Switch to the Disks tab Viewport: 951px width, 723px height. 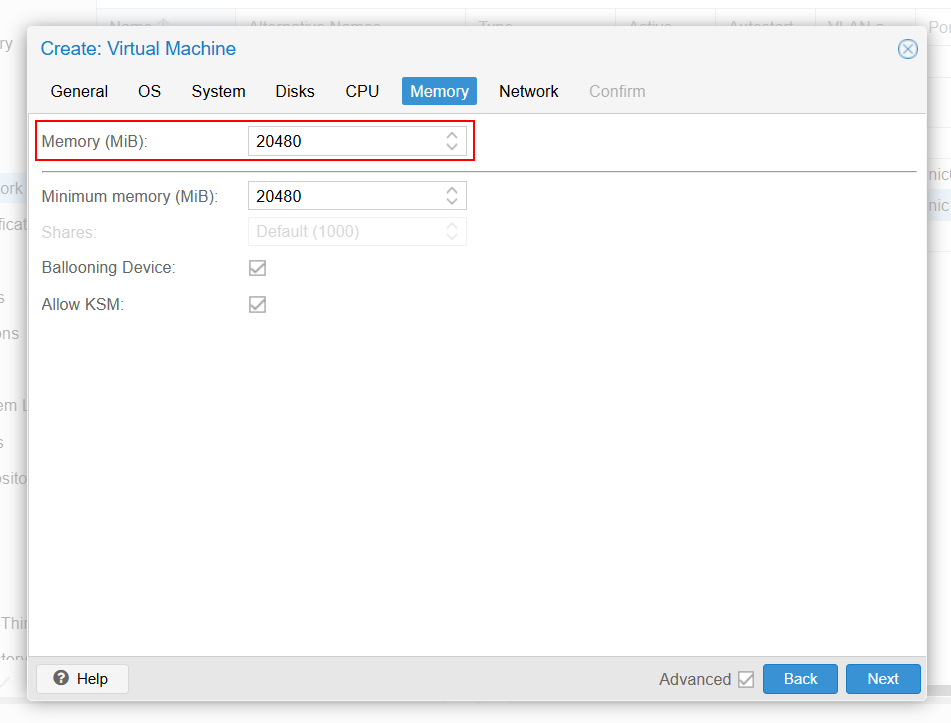coord(295,91)
